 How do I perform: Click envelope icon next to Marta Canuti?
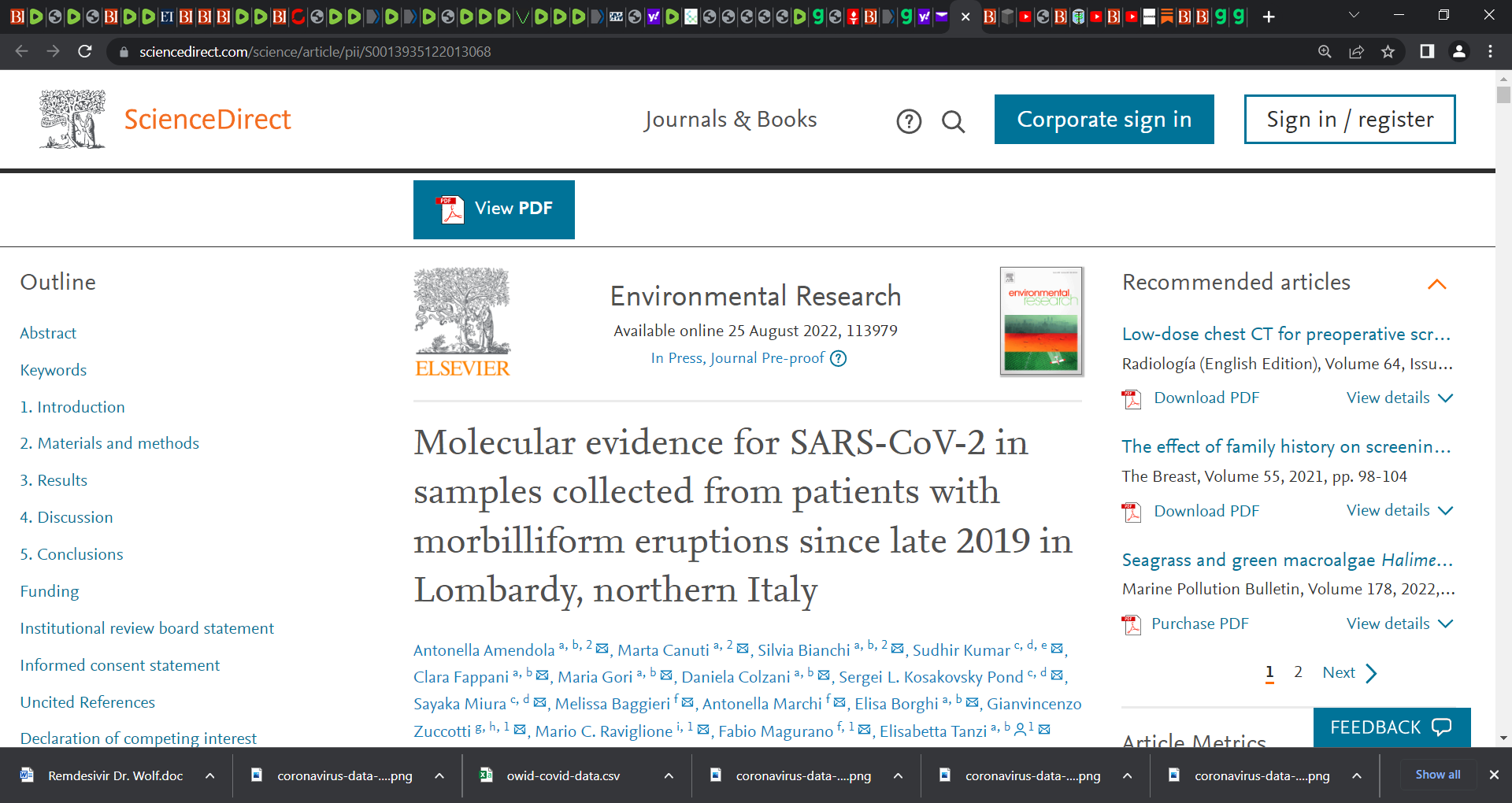click(743, 649)
